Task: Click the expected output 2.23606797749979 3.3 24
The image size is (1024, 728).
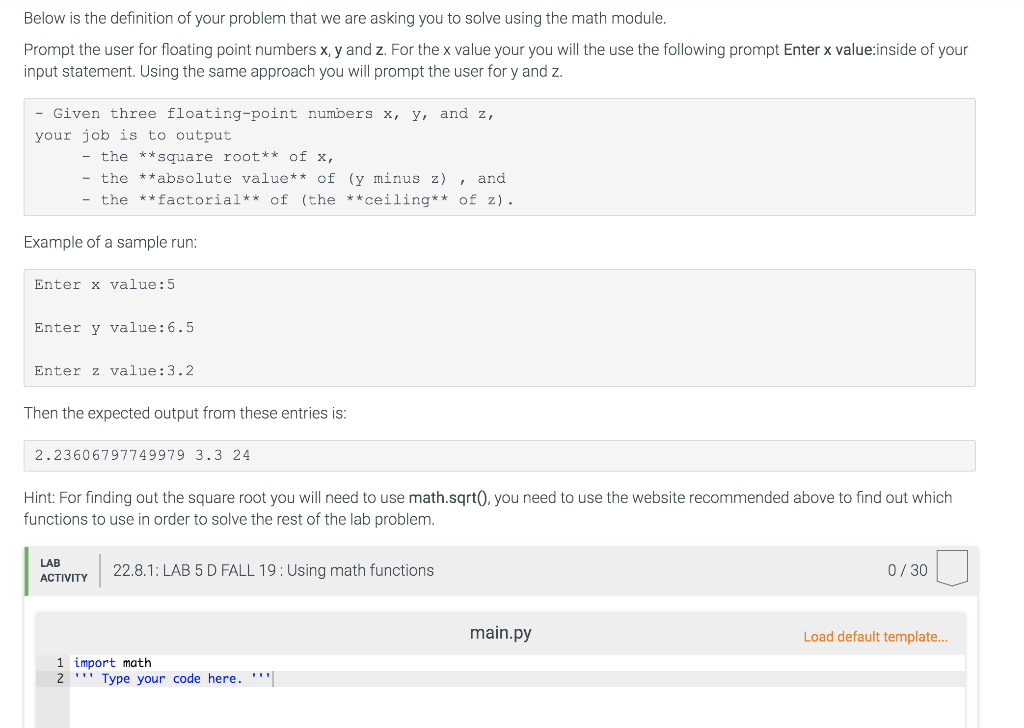Action: point(142,455)
